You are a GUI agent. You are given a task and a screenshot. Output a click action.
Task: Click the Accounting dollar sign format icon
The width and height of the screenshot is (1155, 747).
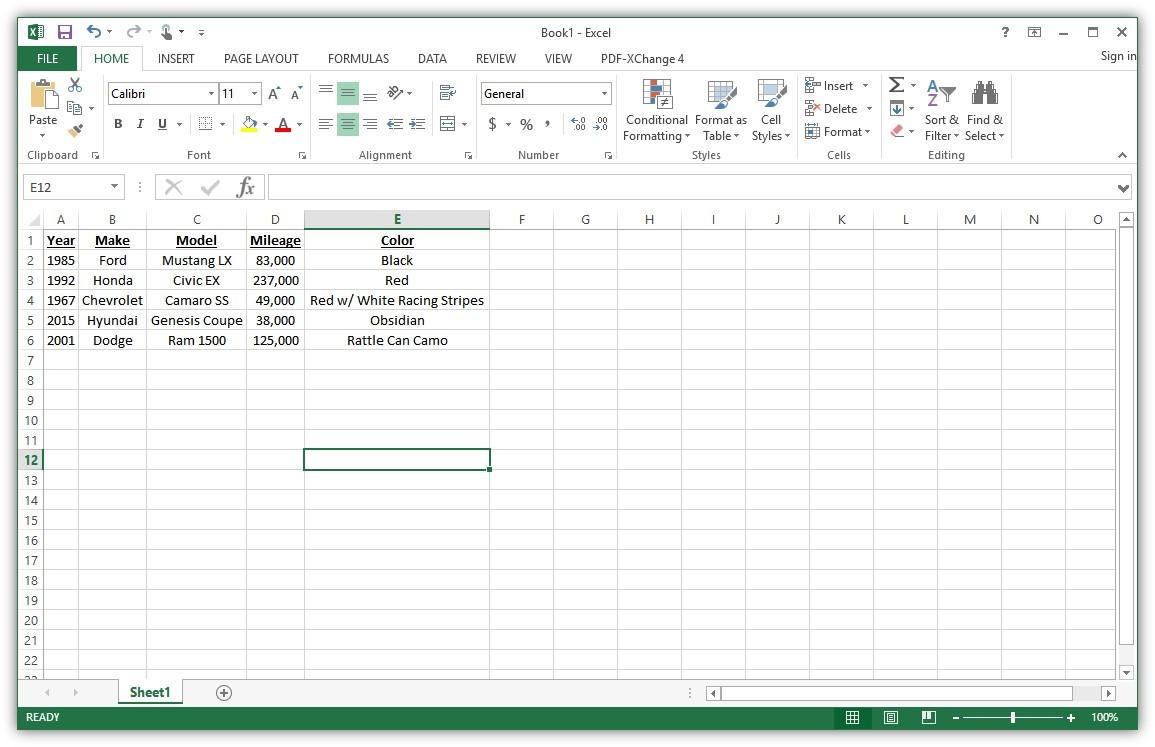coord(492,124)
